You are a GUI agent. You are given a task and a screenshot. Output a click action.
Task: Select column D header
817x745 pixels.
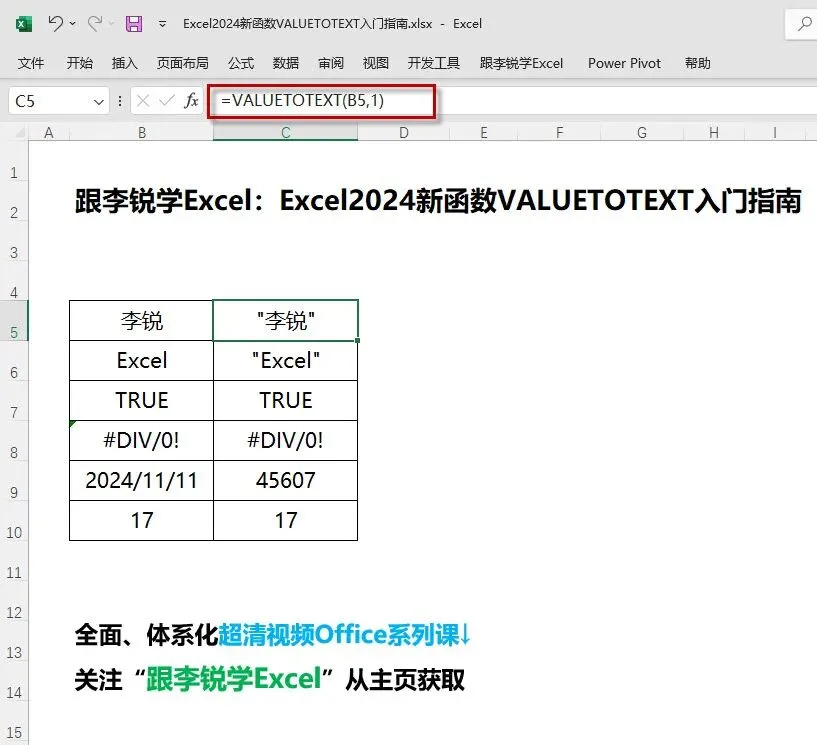pos(404,133)
